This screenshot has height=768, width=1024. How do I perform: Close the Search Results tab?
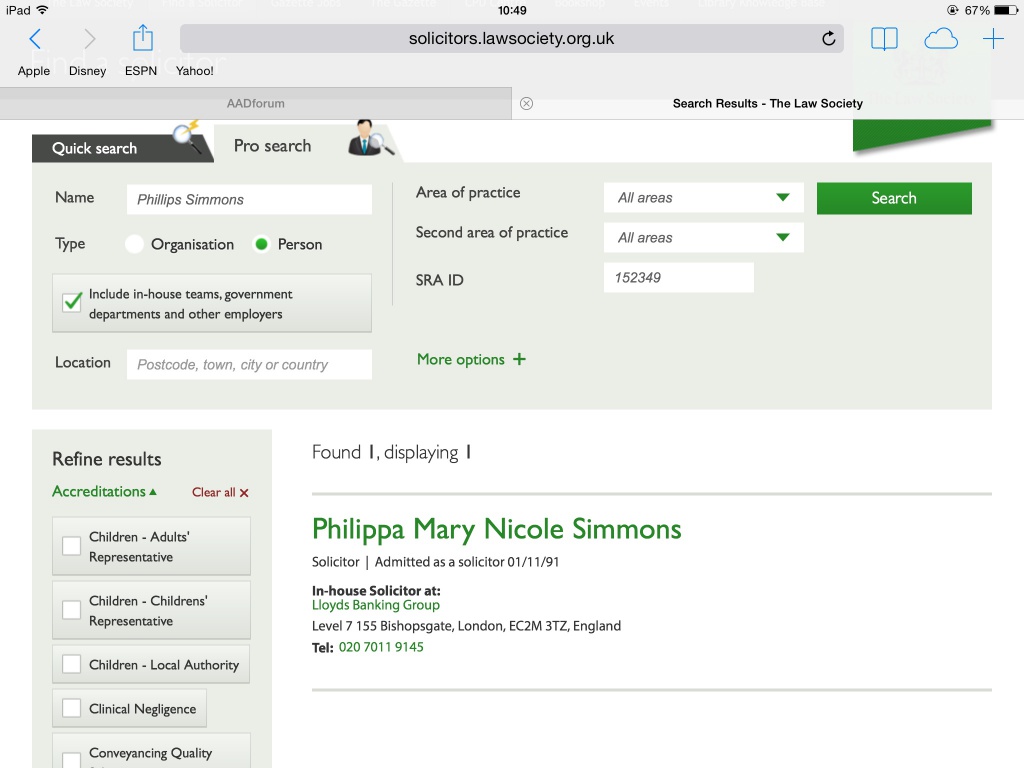[x=527, y=103]
